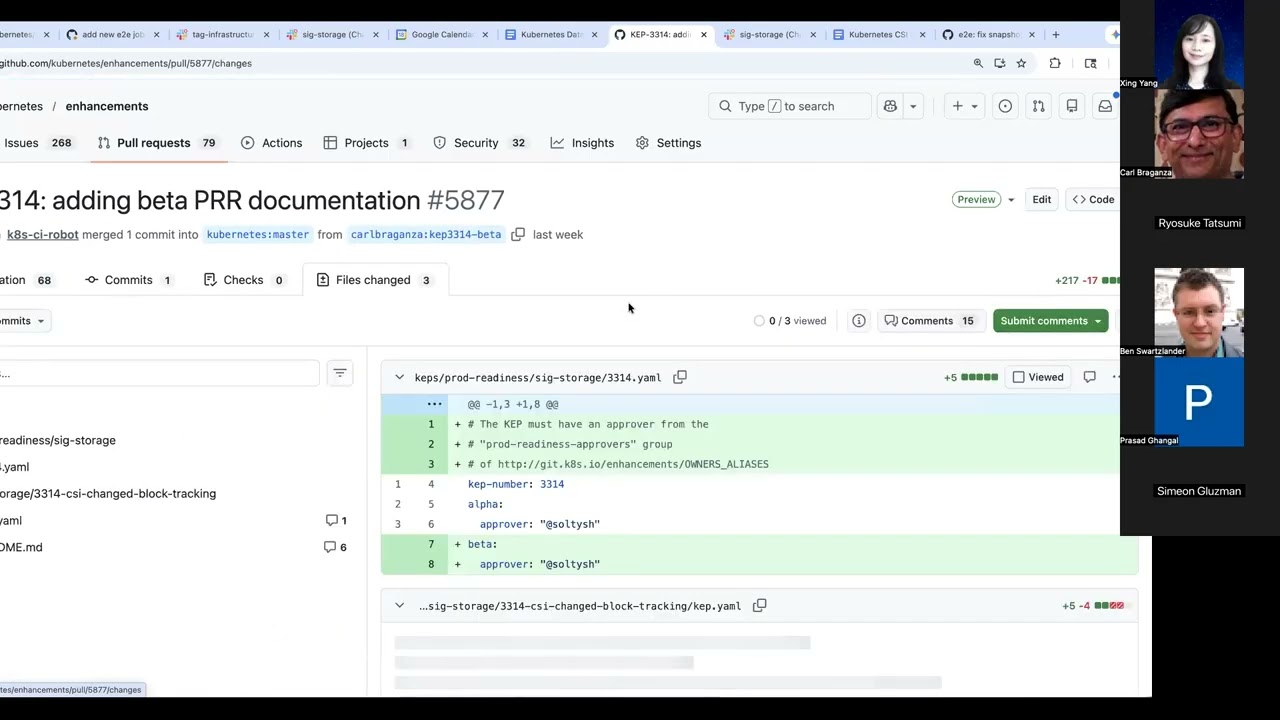
Task: Click the 3314.yaml file path header link
Action: pos(538,377)
